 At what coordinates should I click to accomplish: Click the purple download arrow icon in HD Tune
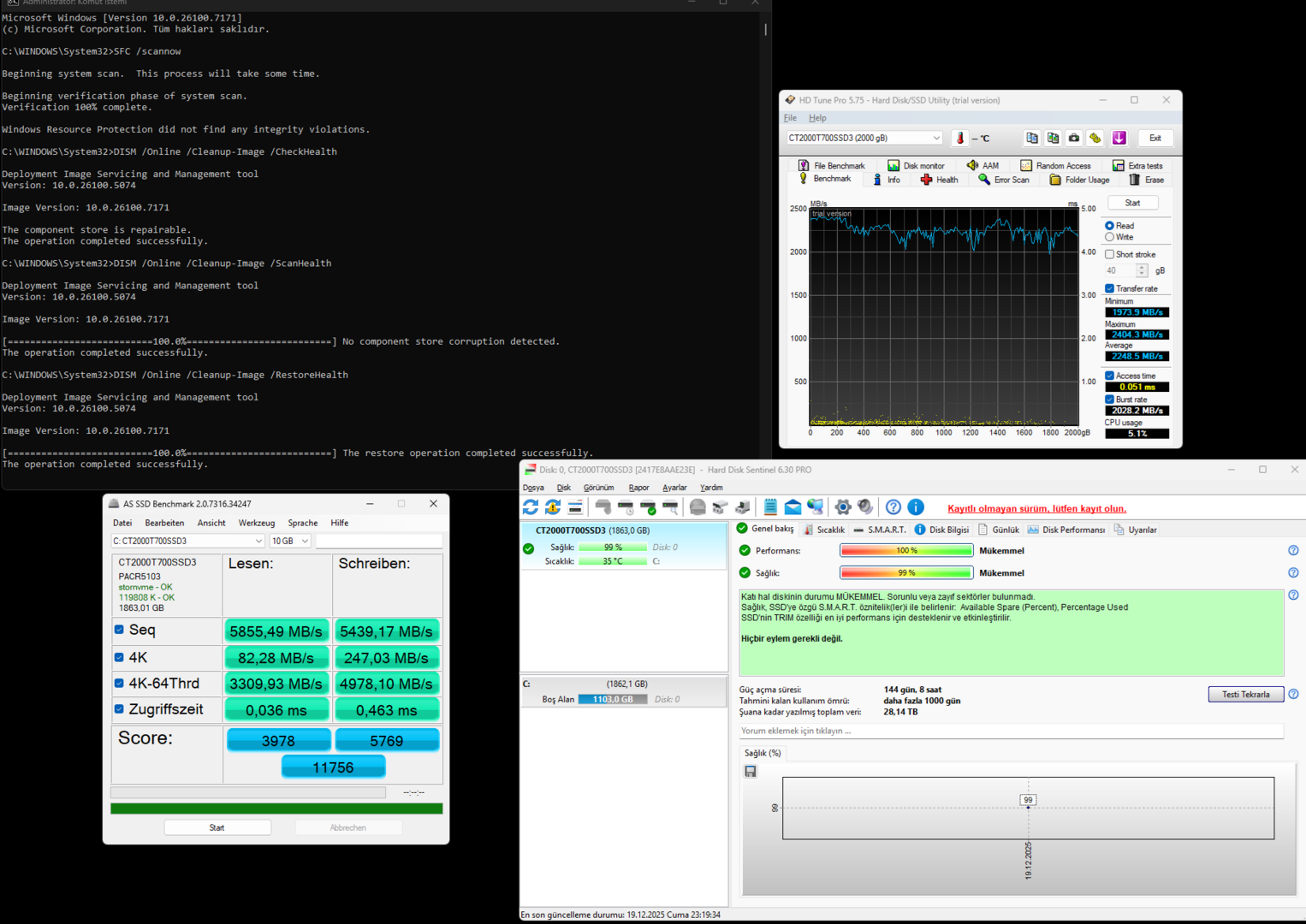coord(1119,138)
